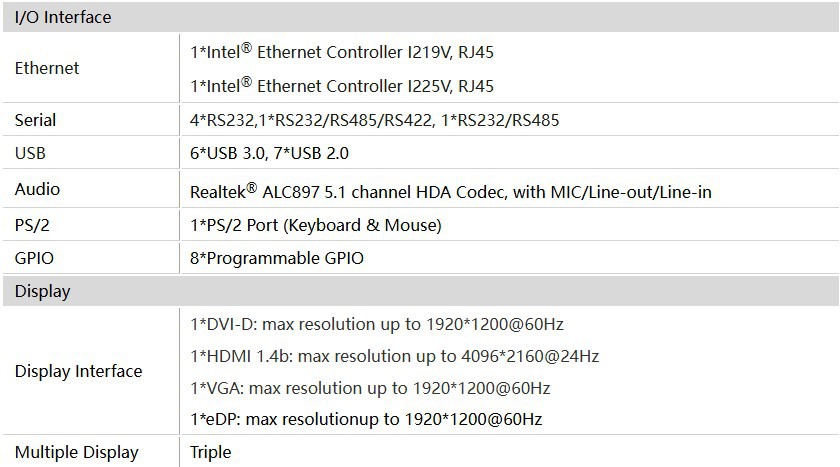Click the HDMI 1.4b resolution line

394,356
